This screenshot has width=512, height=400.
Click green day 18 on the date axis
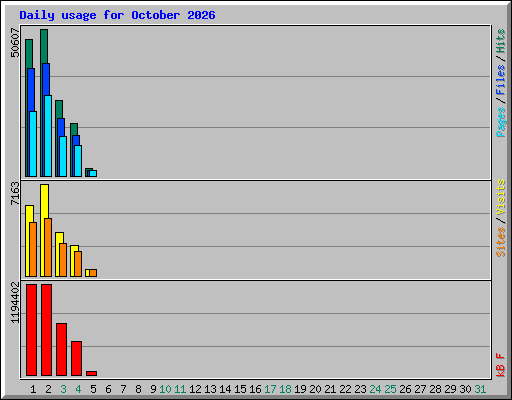pyautogui.click(x=285, y=389)
